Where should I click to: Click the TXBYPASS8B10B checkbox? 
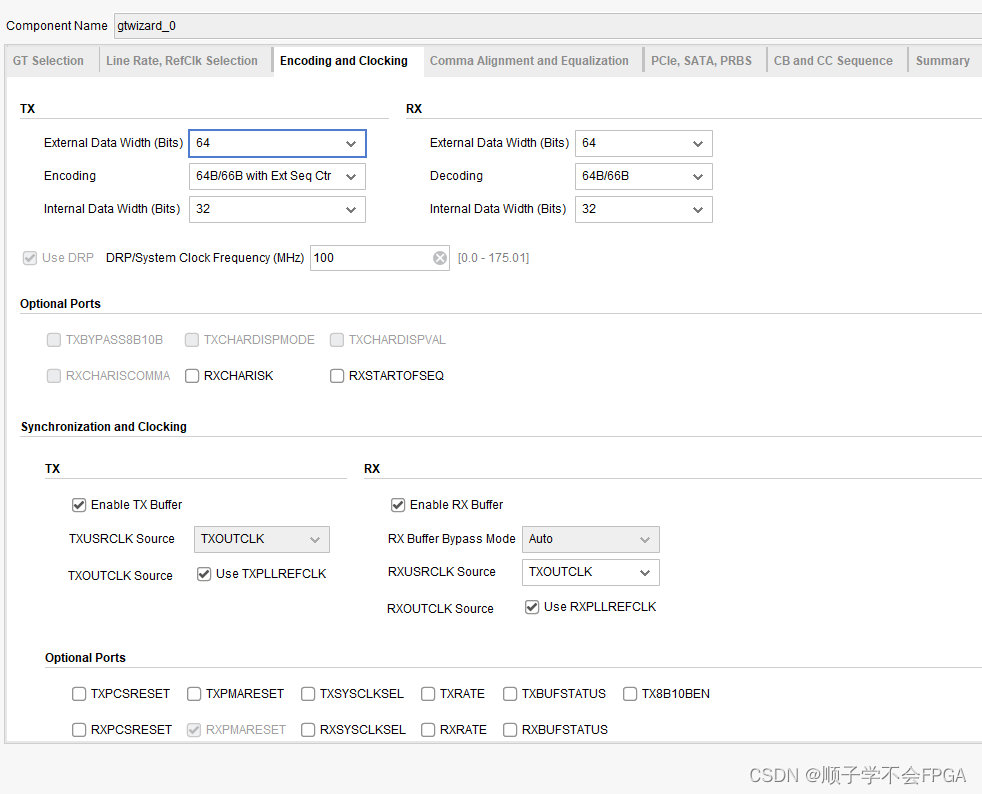(x=54, y=340)
